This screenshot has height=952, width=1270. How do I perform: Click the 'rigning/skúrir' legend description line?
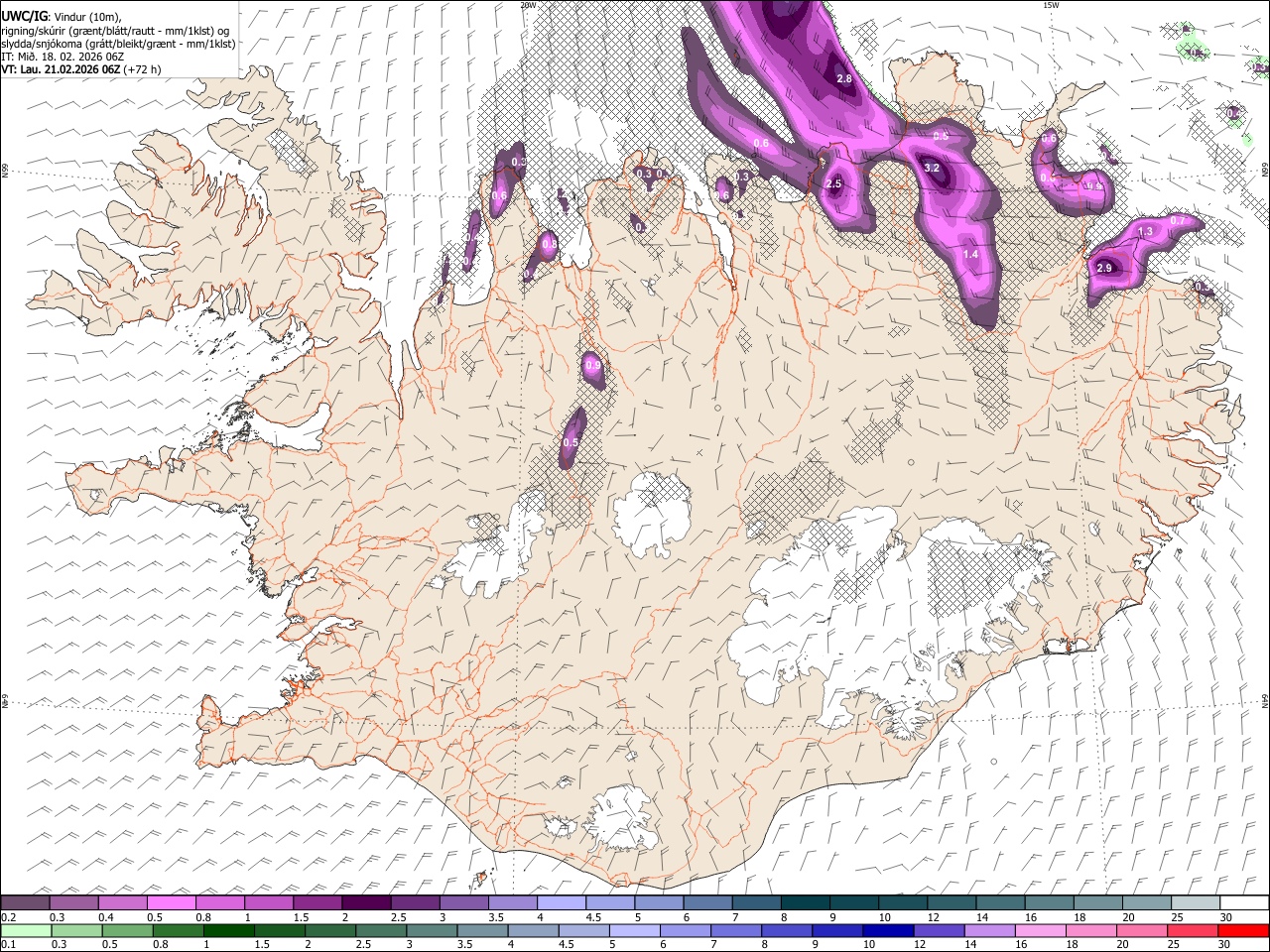click(116, 30)
